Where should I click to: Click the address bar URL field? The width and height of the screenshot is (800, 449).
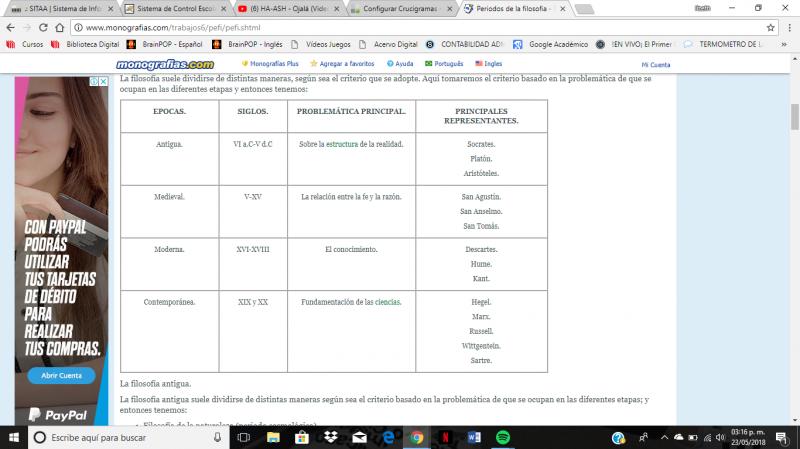pos(423,28)
